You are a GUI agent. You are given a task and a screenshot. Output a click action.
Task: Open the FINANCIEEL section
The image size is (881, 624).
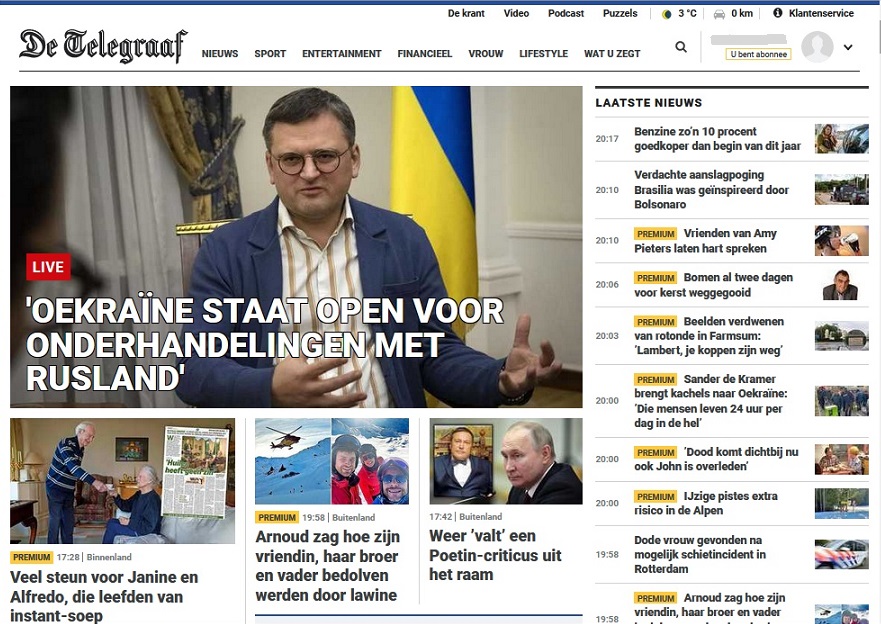click(425, 54)
